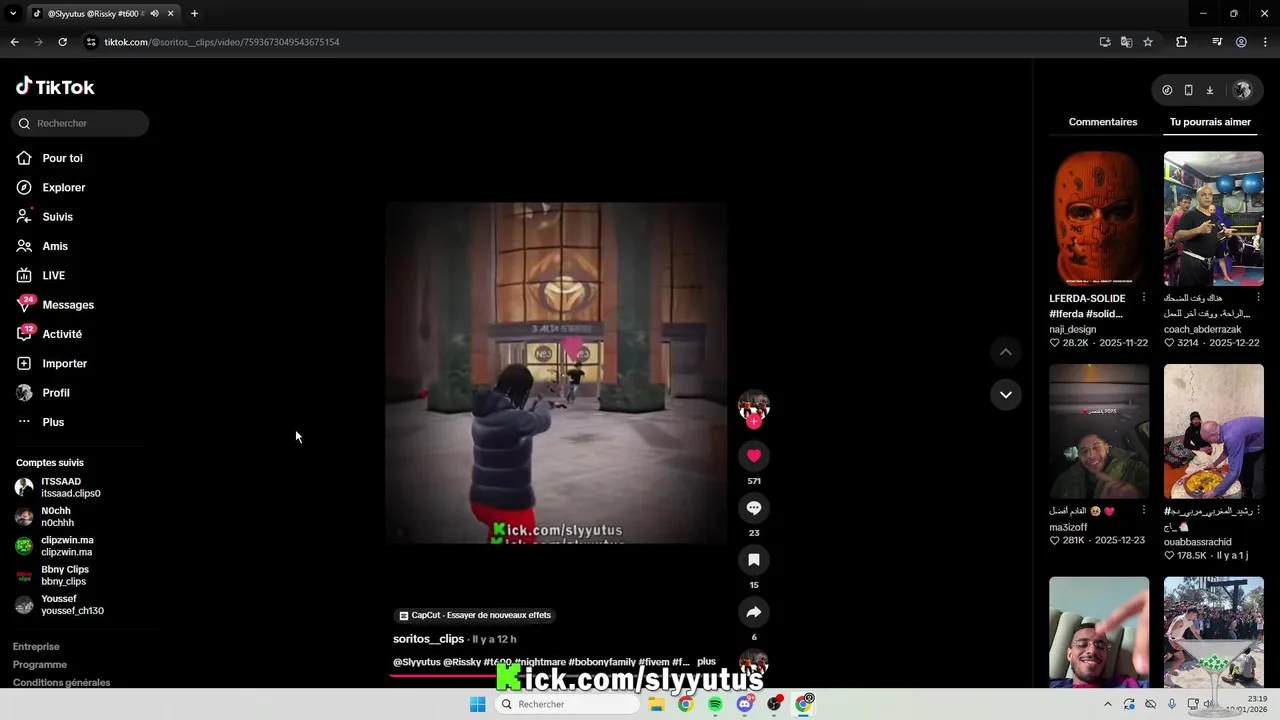Select the Tu pourrais aimer tab
Image resolution: width=1280 pixels, height=720 pixels.
pos(1210,122)
